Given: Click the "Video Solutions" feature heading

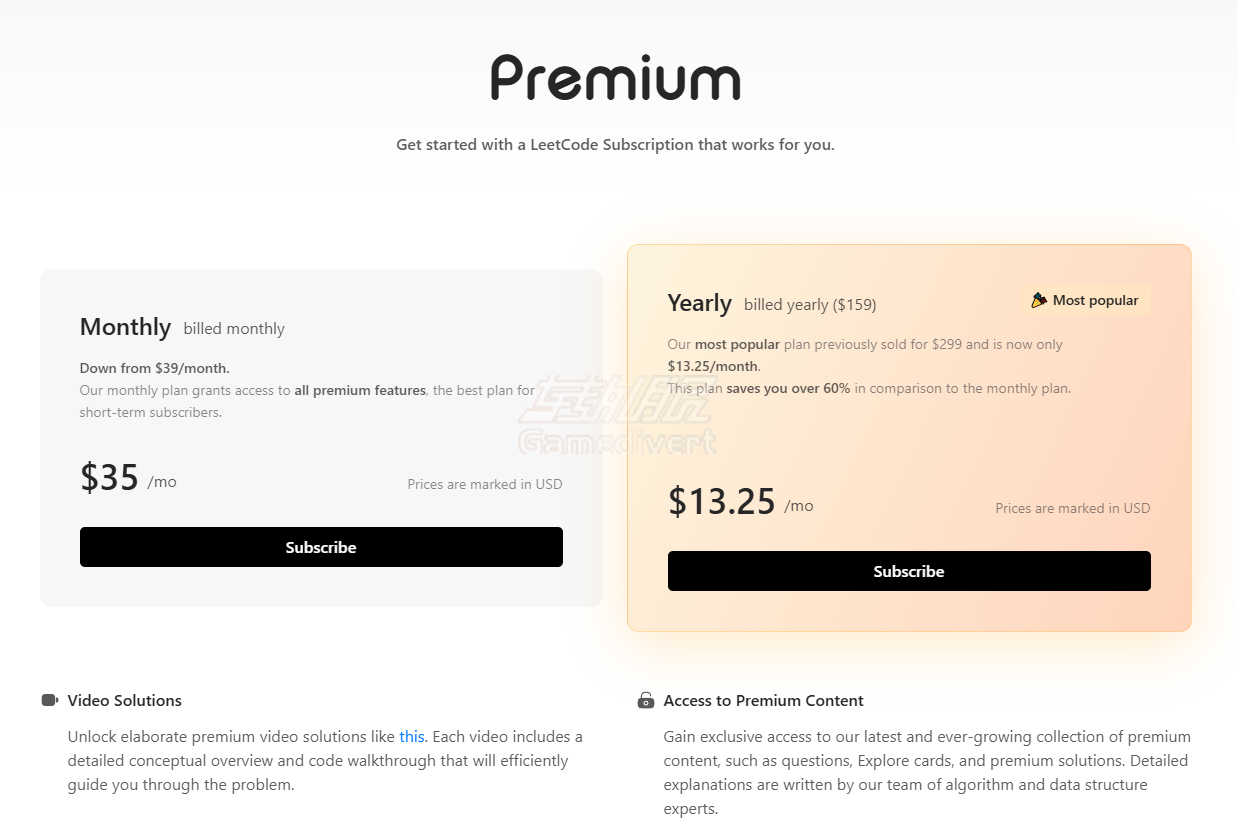Looking at the screenshot, I should pyautogui.click(x=125, y=700).
